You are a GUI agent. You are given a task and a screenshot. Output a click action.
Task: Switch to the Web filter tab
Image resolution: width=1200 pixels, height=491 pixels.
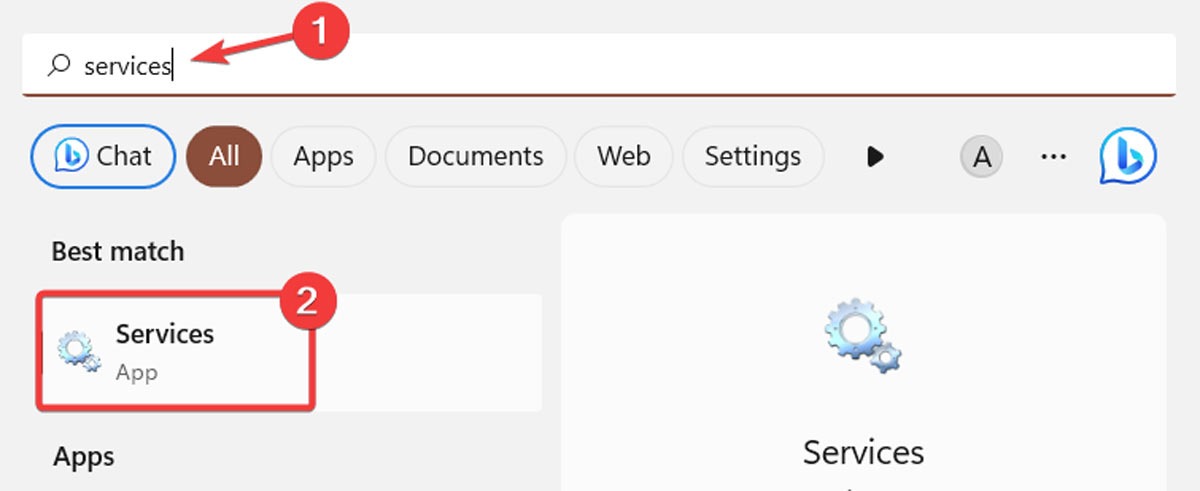624,157
